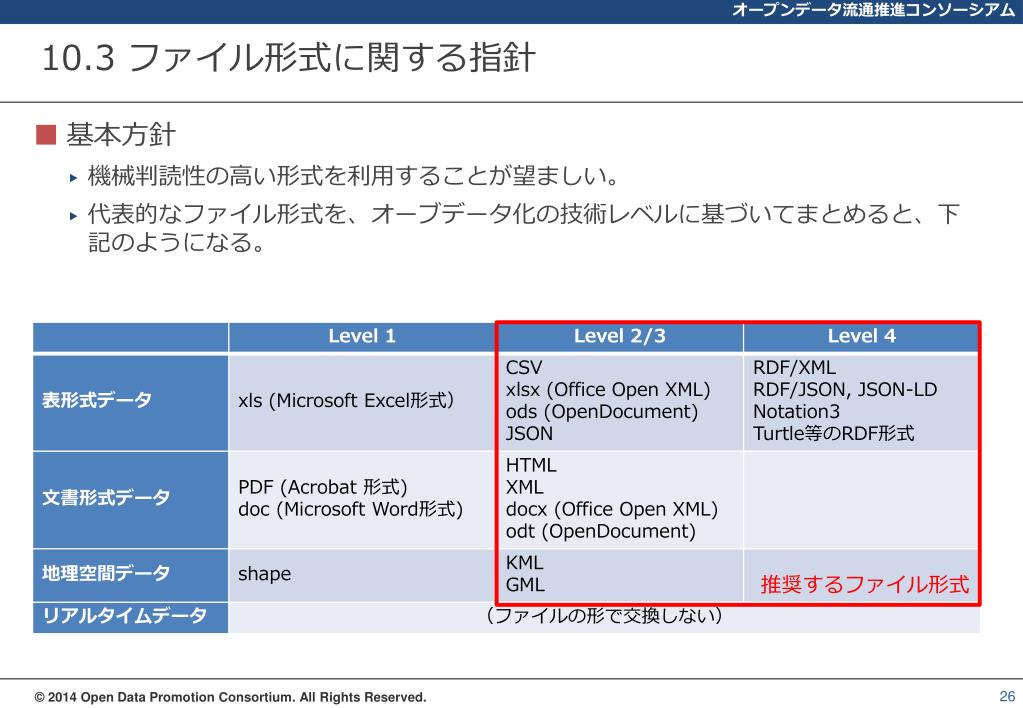
Task: Select the sentence starting "代表的なファイル形式を"
Action: (x=523, y=227)
